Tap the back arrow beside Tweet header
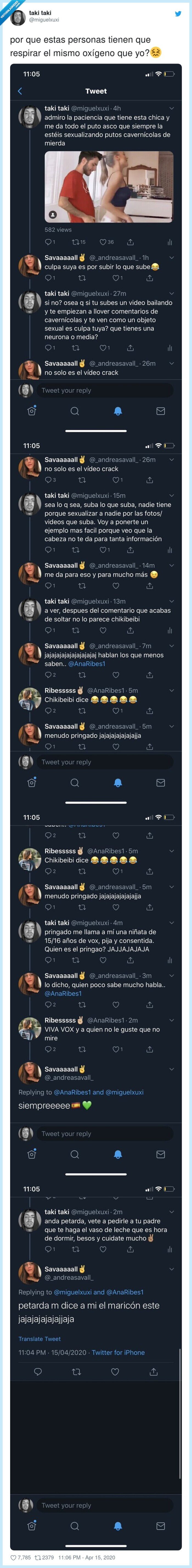This screenshot has height=1568, width=192. (20, 91)
